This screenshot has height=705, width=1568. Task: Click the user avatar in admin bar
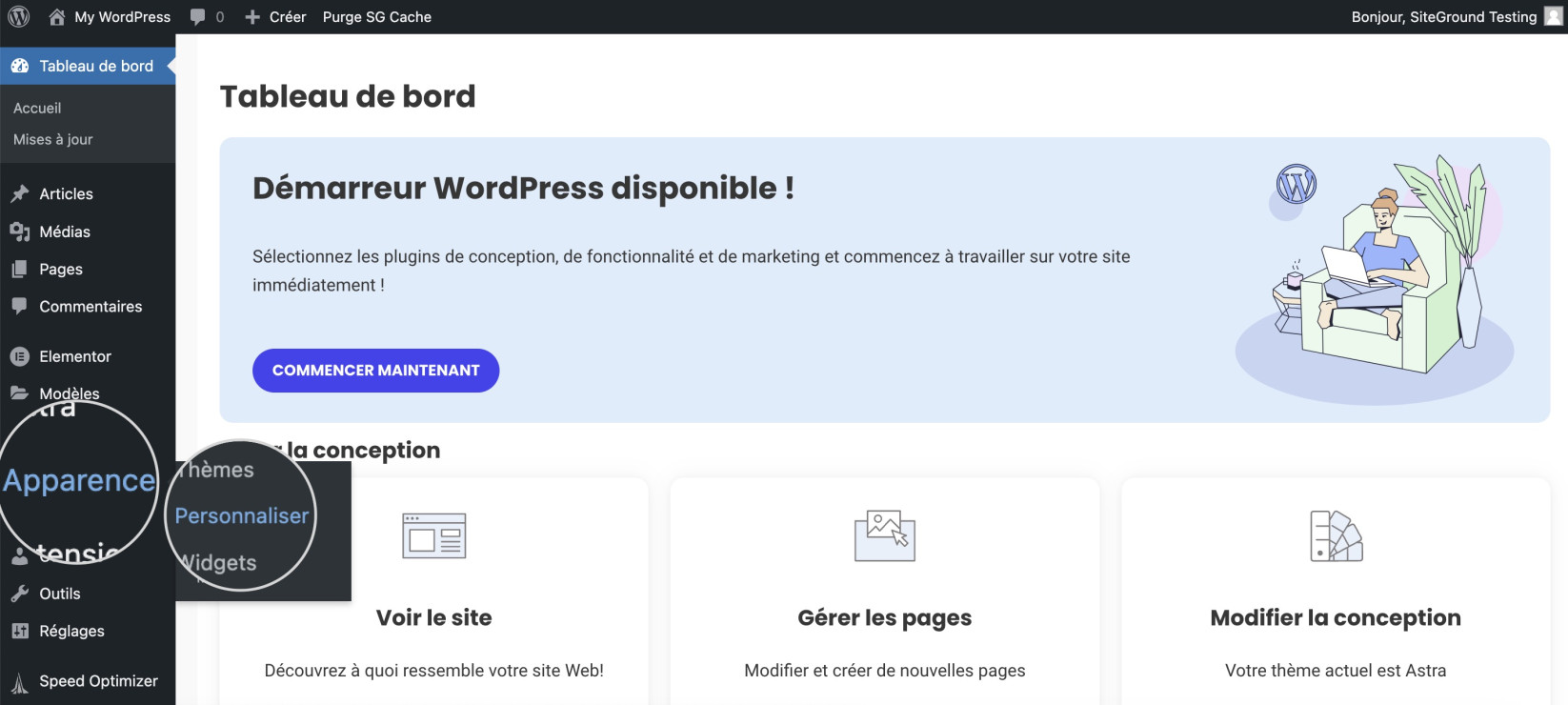coord(1553,17)
